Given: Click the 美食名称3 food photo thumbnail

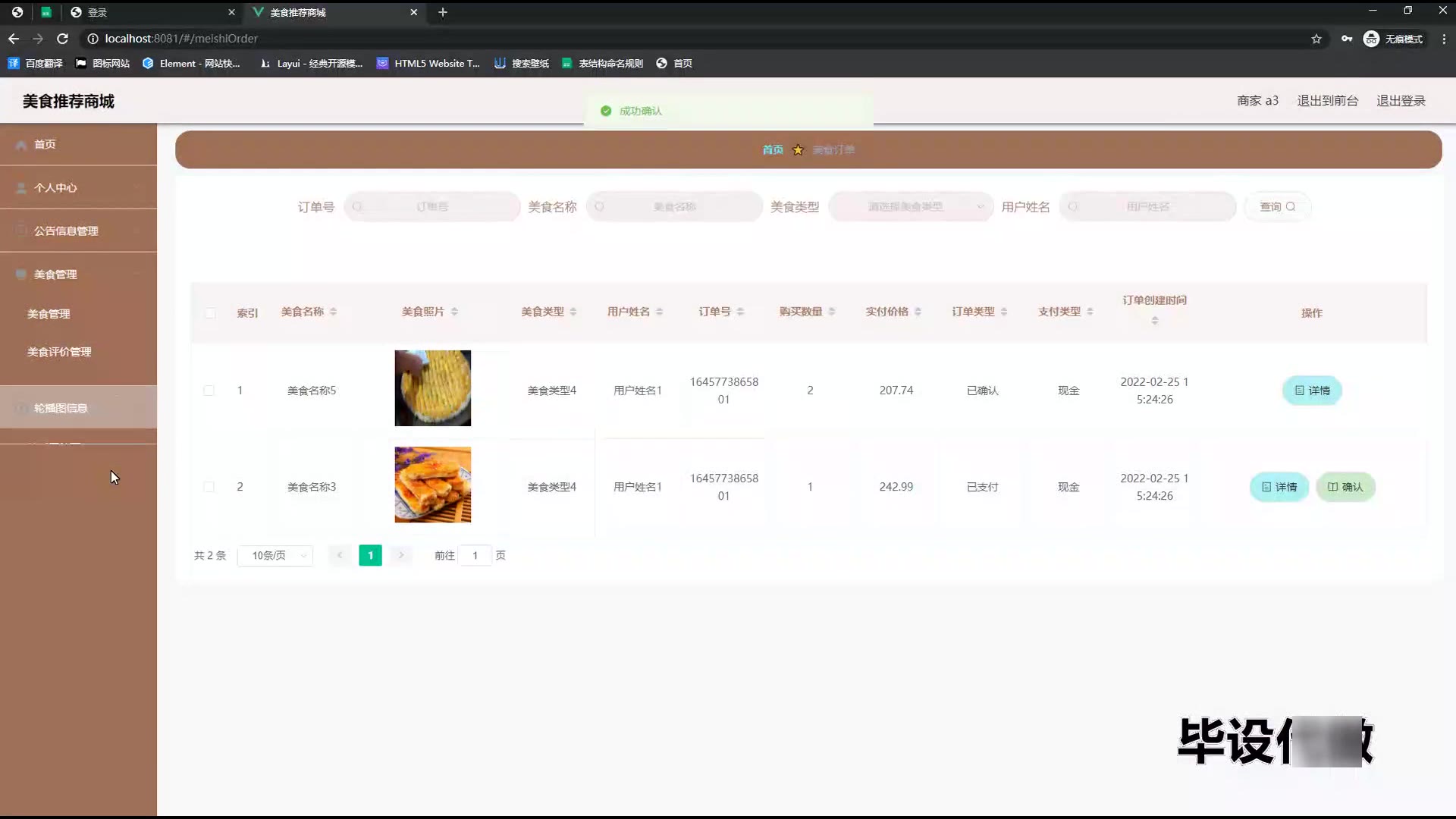Looking at the screenshot, I should coord(432,485).
